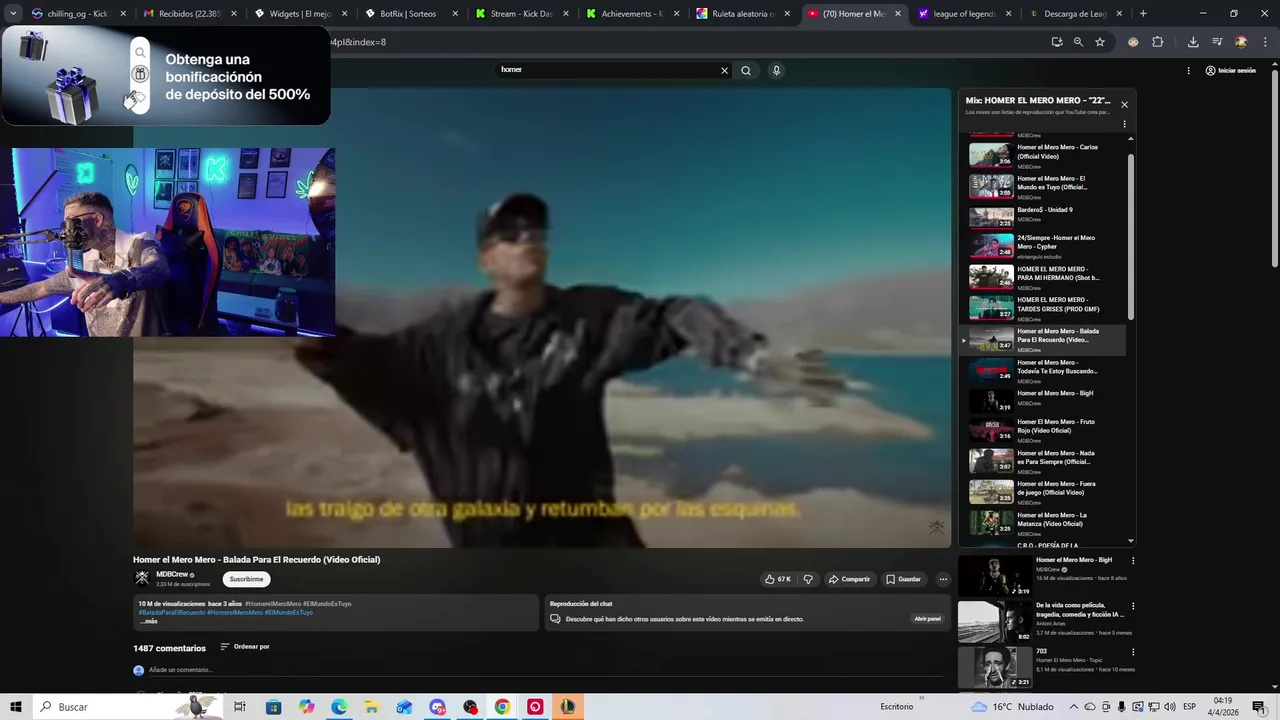The width and height of the screenshot is (1280, 720).
Task: Open the tab search chevron at top-left
Action: coord(13,14)
